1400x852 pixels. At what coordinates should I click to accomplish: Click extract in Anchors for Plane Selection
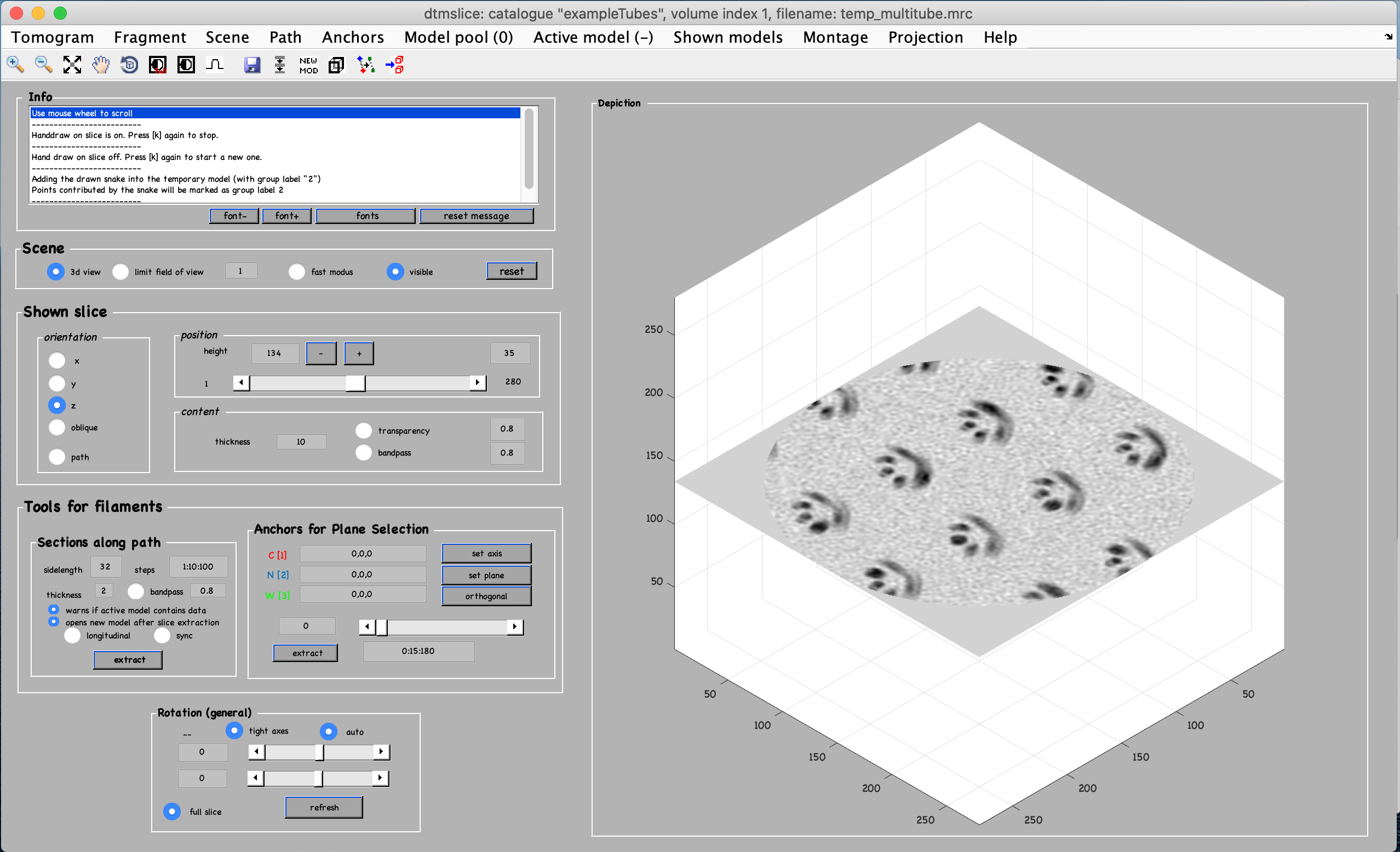pyautogui.click(x=306, y=653)
